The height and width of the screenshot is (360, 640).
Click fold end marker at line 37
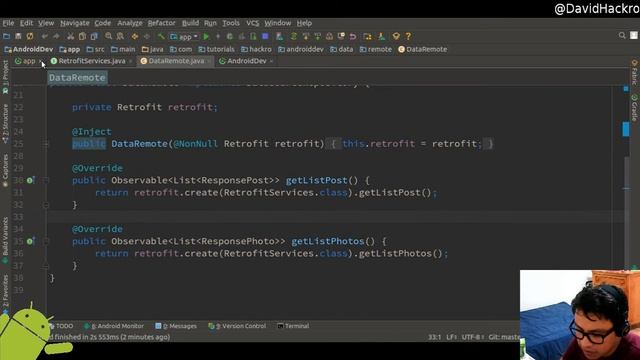(x=46, y=266)
